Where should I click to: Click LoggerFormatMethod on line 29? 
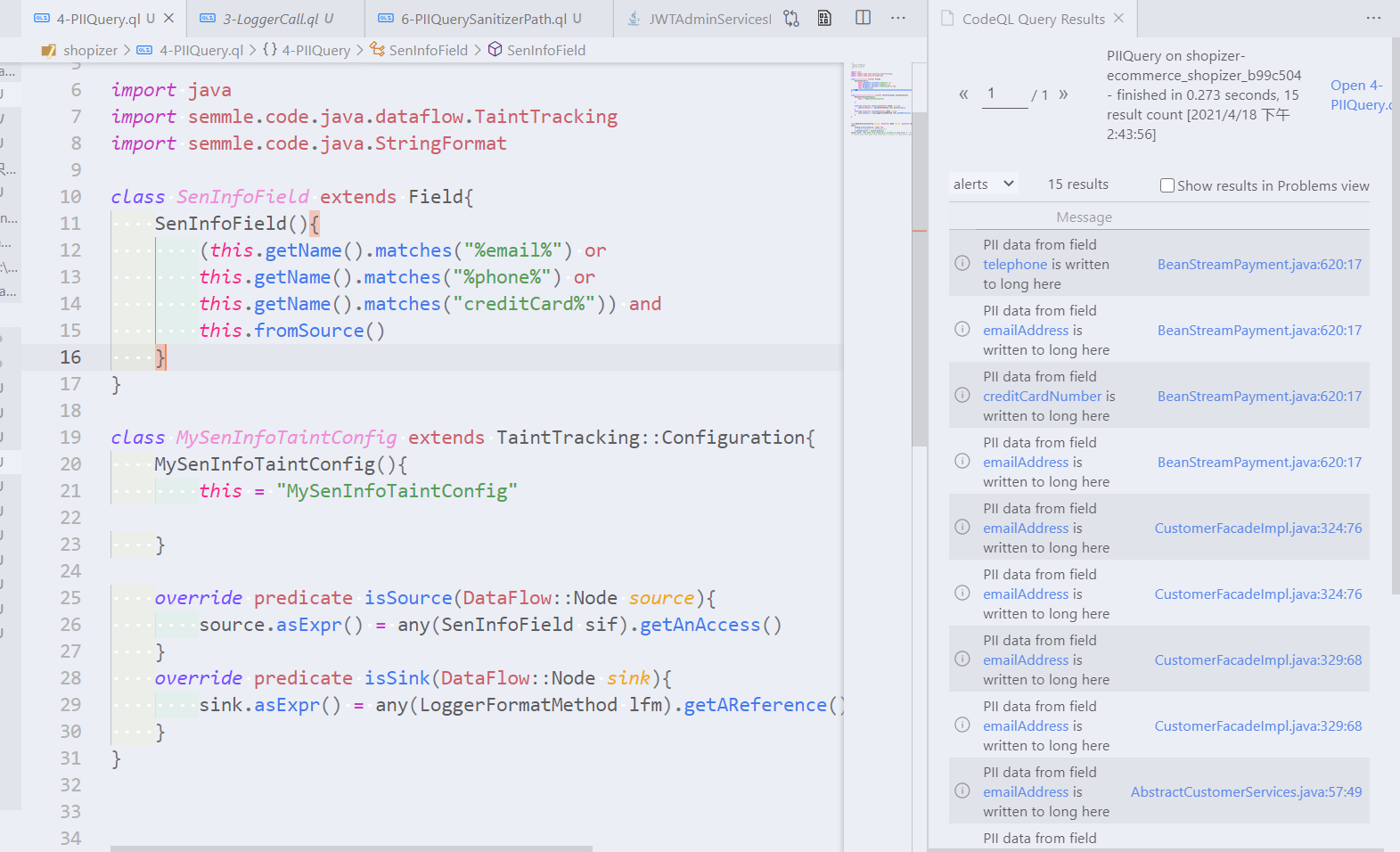(518, 704)
